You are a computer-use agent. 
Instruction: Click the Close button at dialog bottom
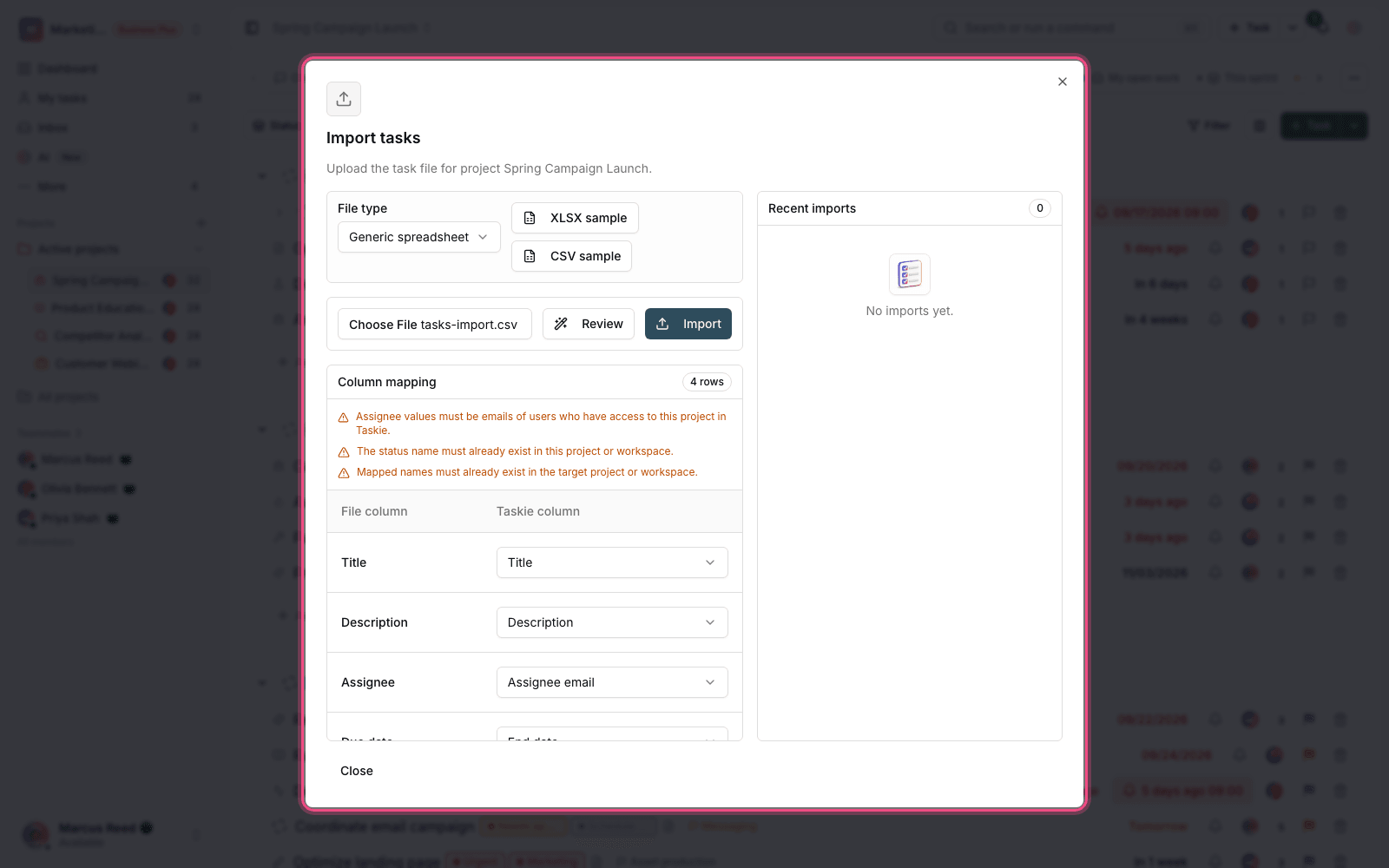click(357, 771)
